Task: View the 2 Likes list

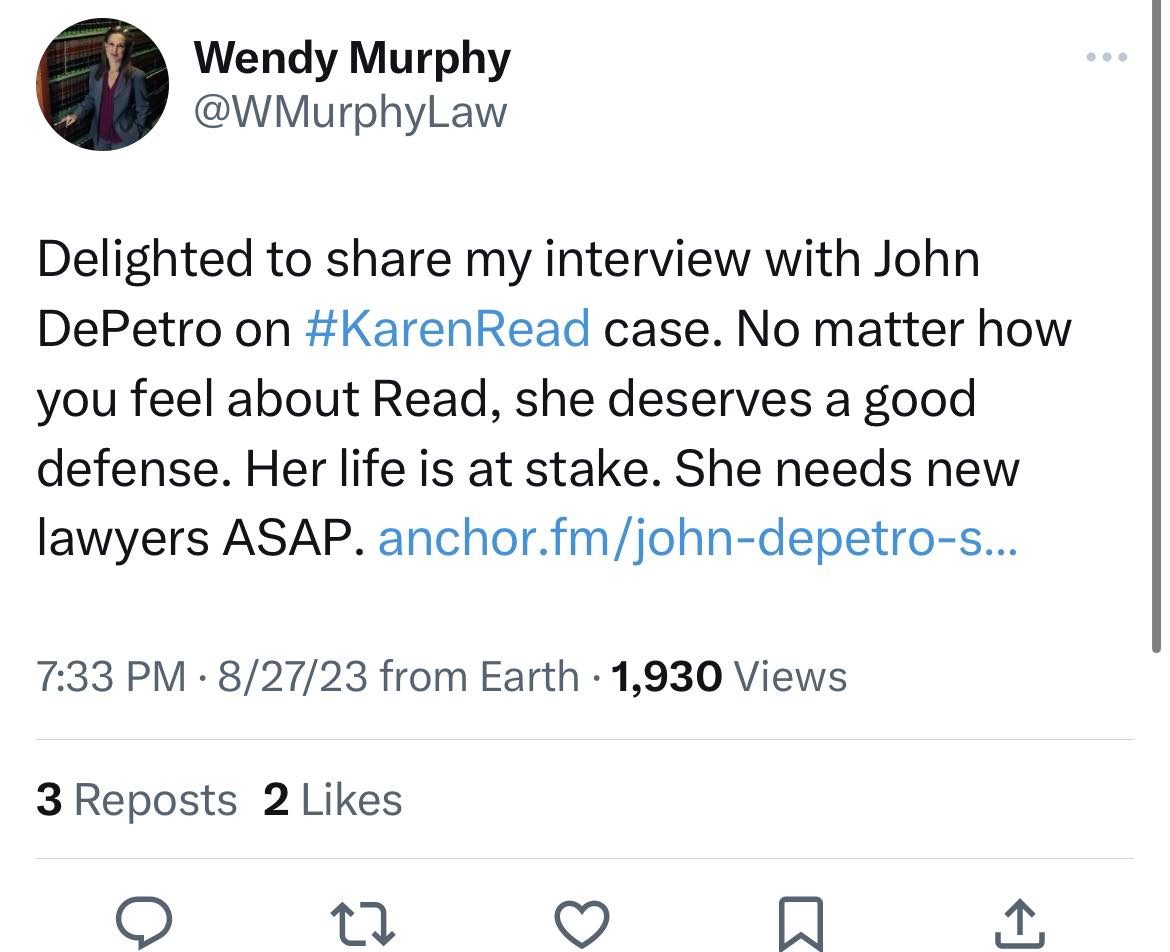Action: [333, 800]
